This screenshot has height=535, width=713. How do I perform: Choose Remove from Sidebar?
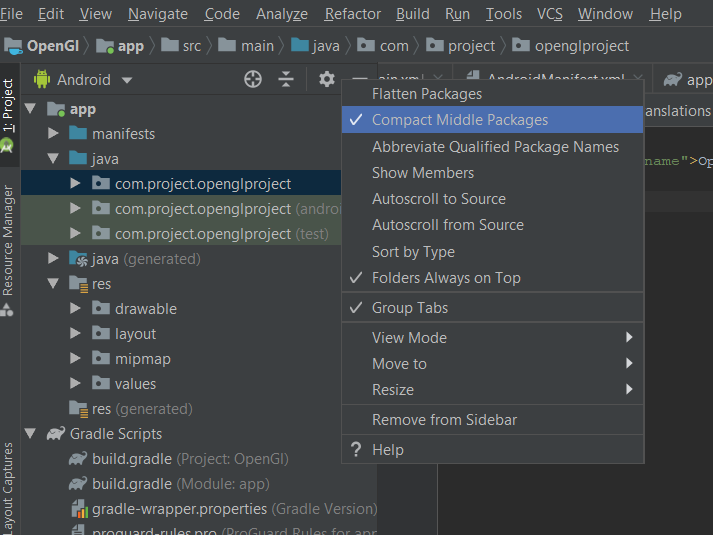(x=492, y=420)
